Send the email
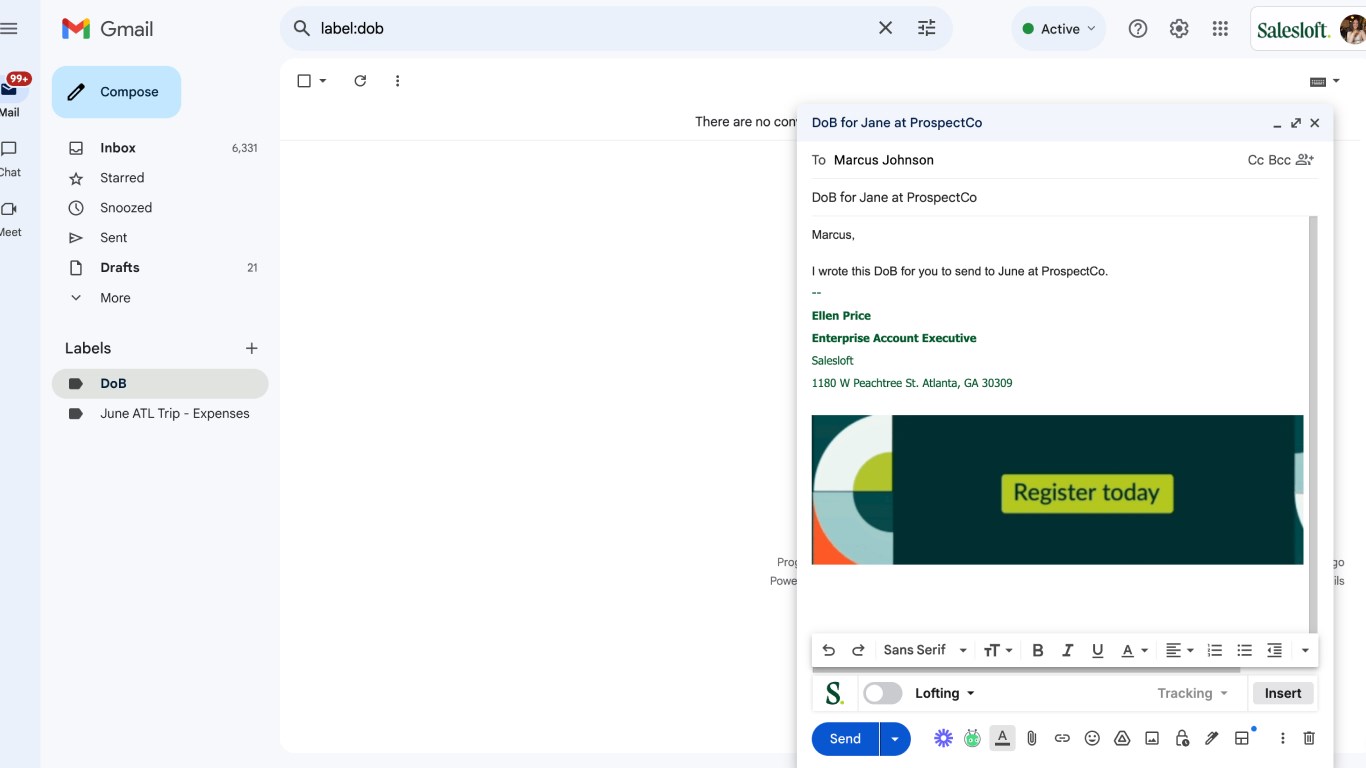The height and width of the screenshot is (768, 1366). coord(845,739)
